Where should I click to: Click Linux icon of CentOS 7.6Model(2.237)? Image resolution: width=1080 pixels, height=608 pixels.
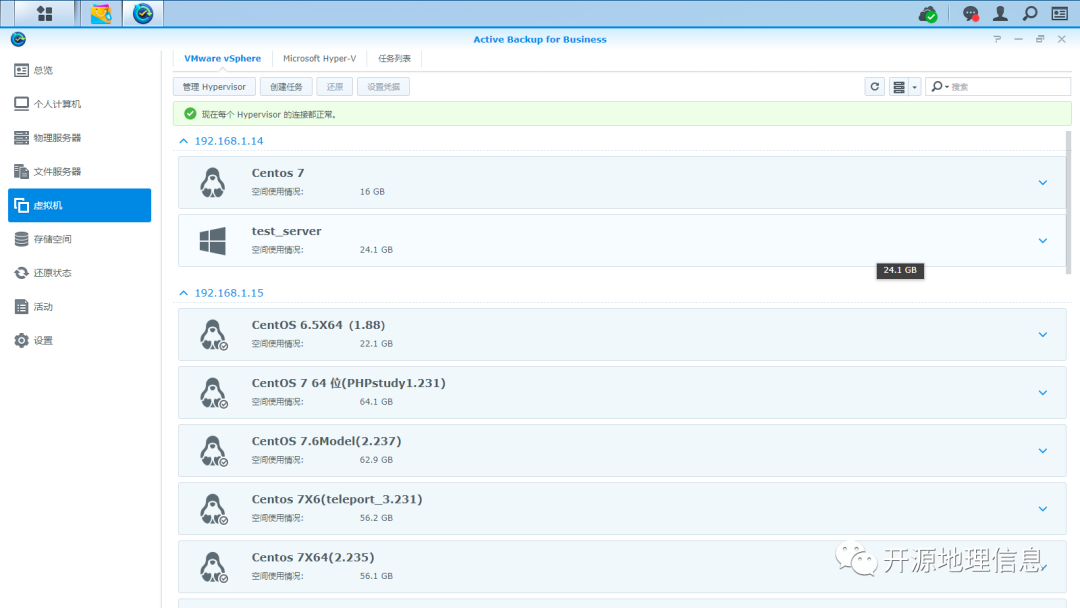tap(213, 450)
